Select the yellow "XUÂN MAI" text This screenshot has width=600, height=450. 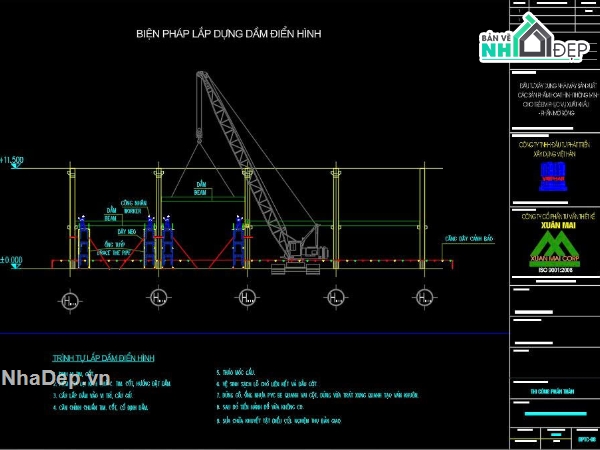point(558,225)
